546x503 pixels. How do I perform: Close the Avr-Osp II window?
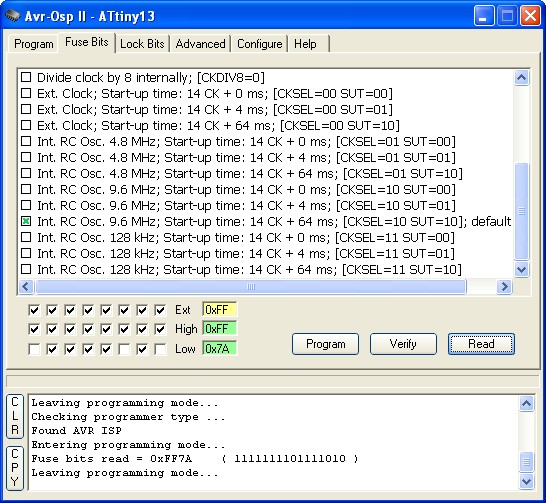point(530,16)
